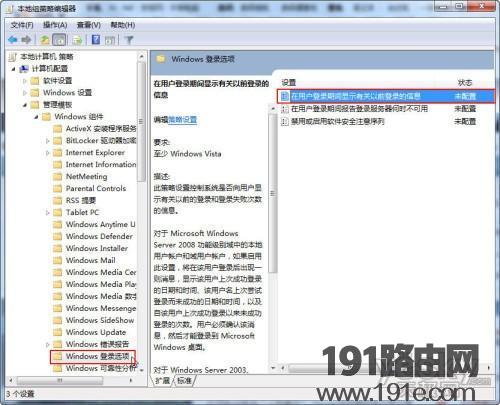Toggle the show/hide console tree icon
This screenshot has height=405, width=500.
[x=59, y=40]
